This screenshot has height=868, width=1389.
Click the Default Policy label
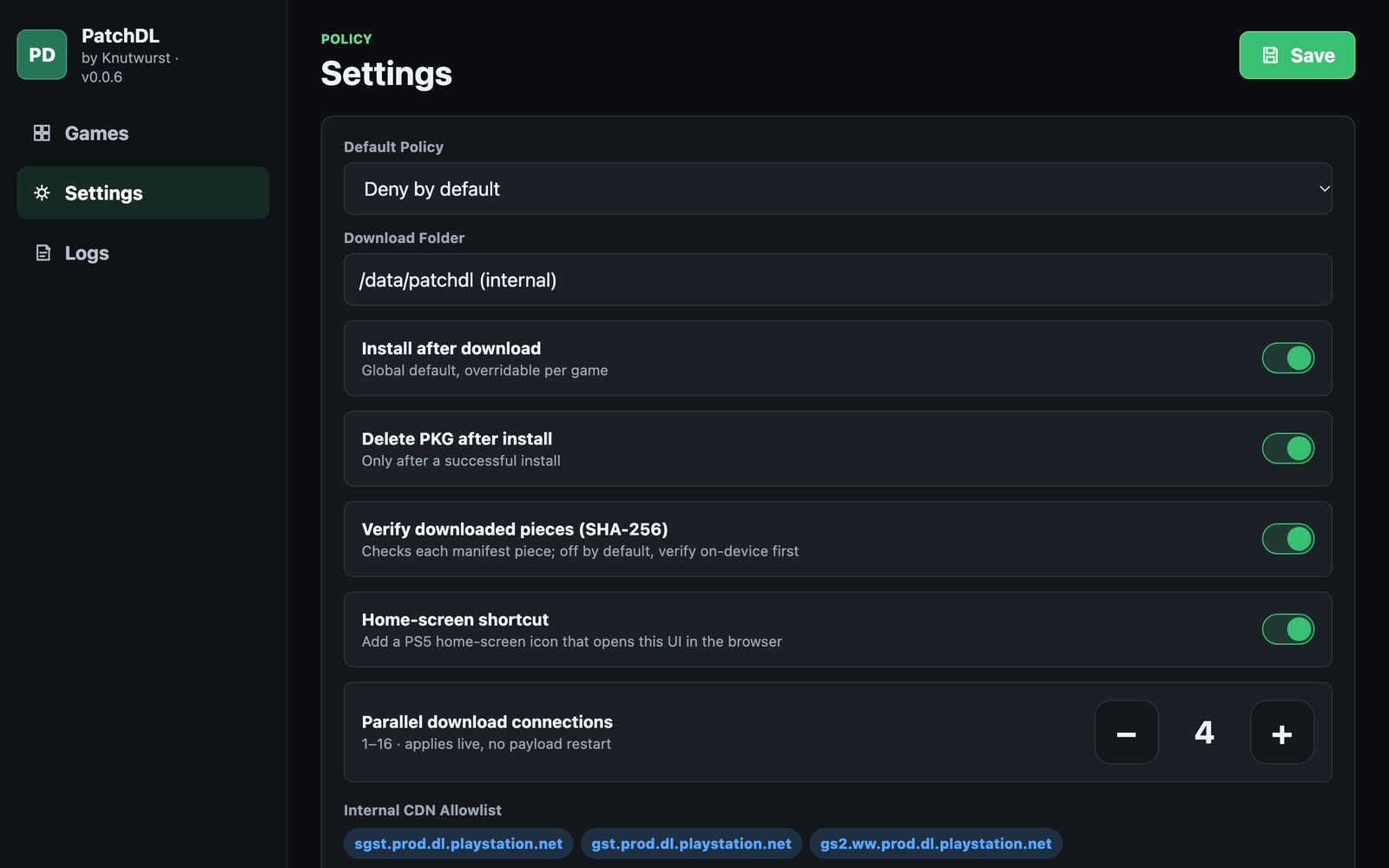[393, 147]
